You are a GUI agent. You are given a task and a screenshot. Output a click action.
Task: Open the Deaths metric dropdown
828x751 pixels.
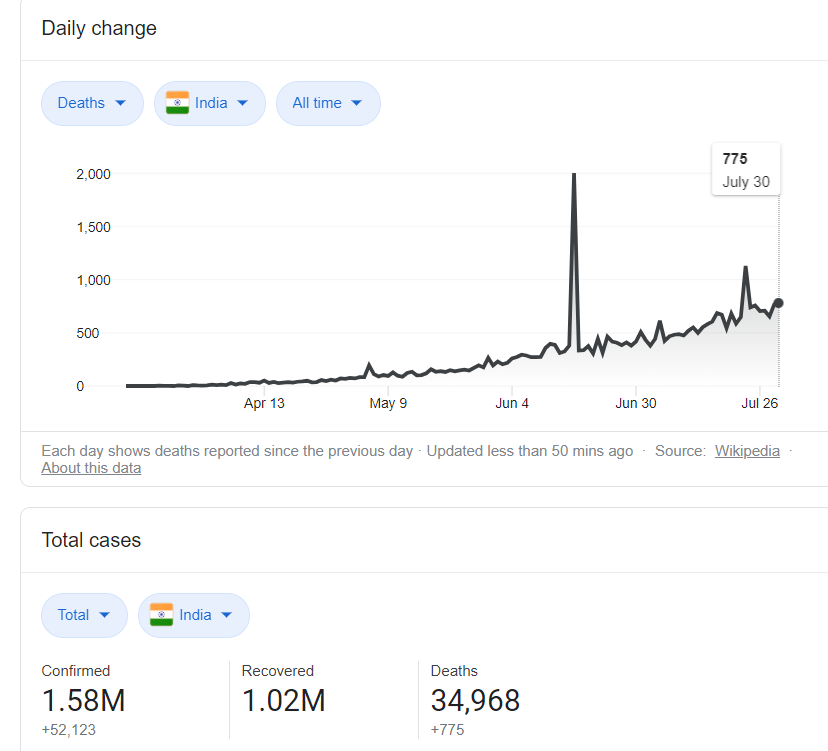[91, 103]
